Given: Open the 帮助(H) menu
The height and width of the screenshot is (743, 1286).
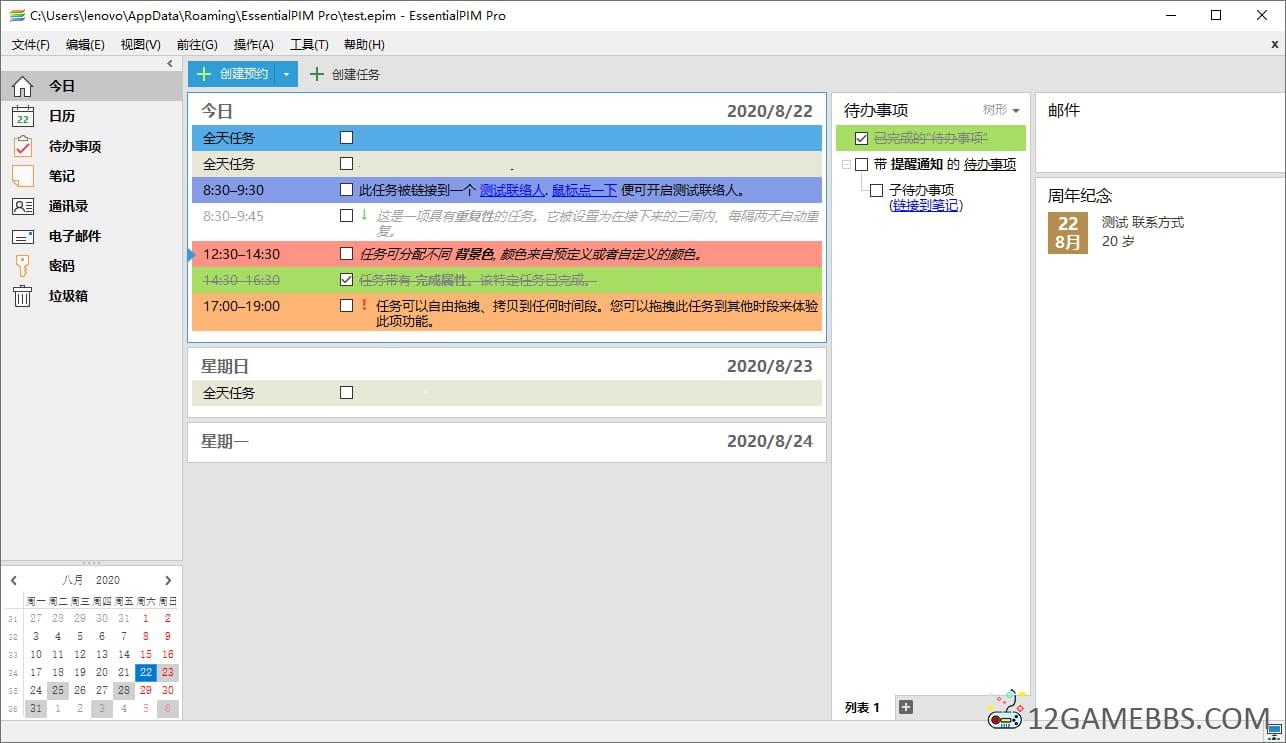Looking at the screenshot, I should pos(364,44).
